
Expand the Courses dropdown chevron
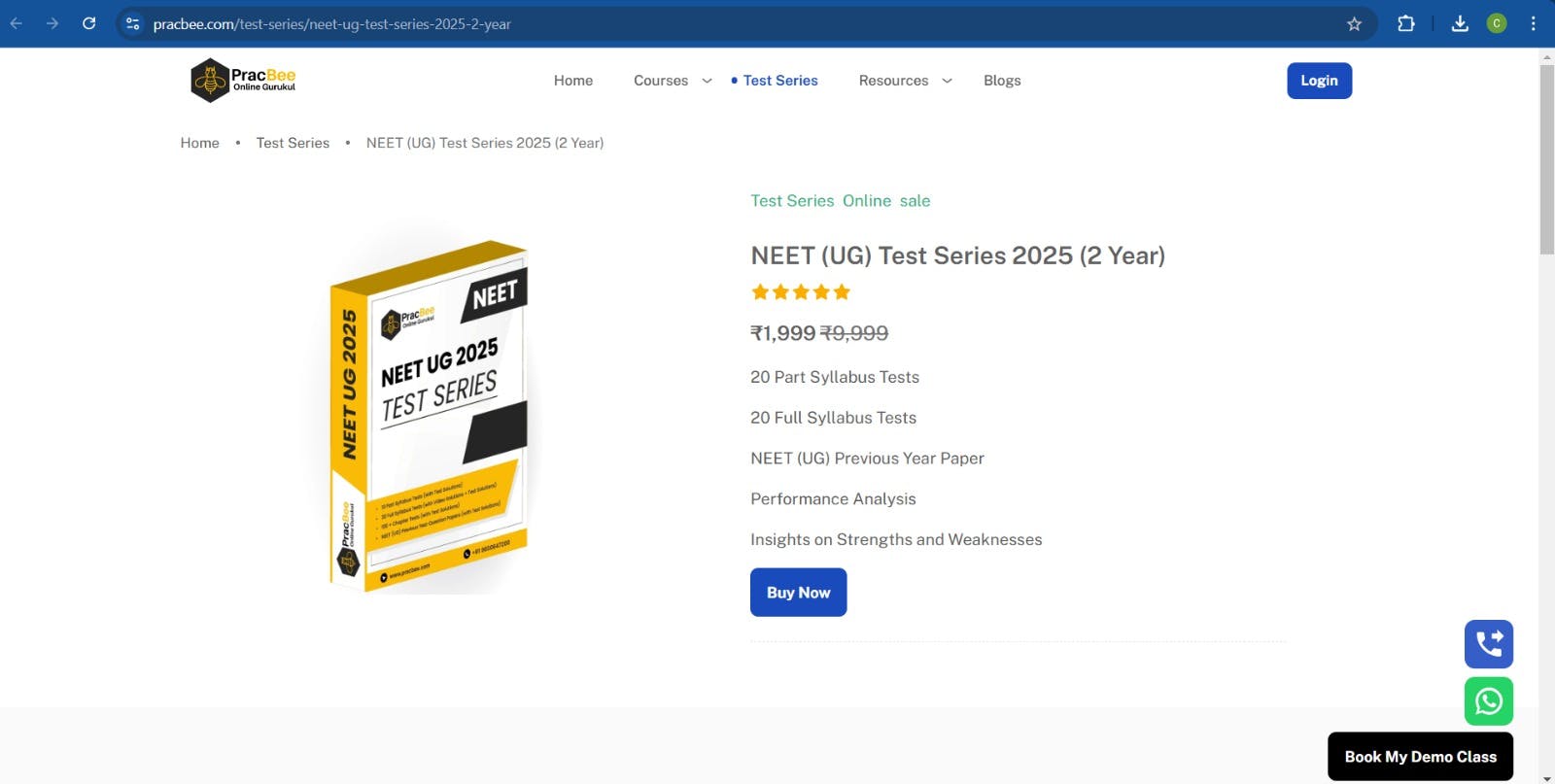click(x=707, y=81)
